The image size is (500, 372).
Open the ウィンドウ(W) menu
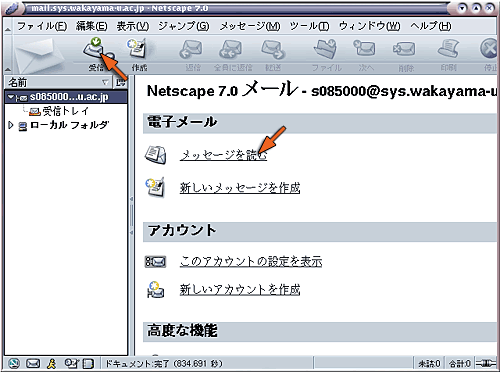369,26
